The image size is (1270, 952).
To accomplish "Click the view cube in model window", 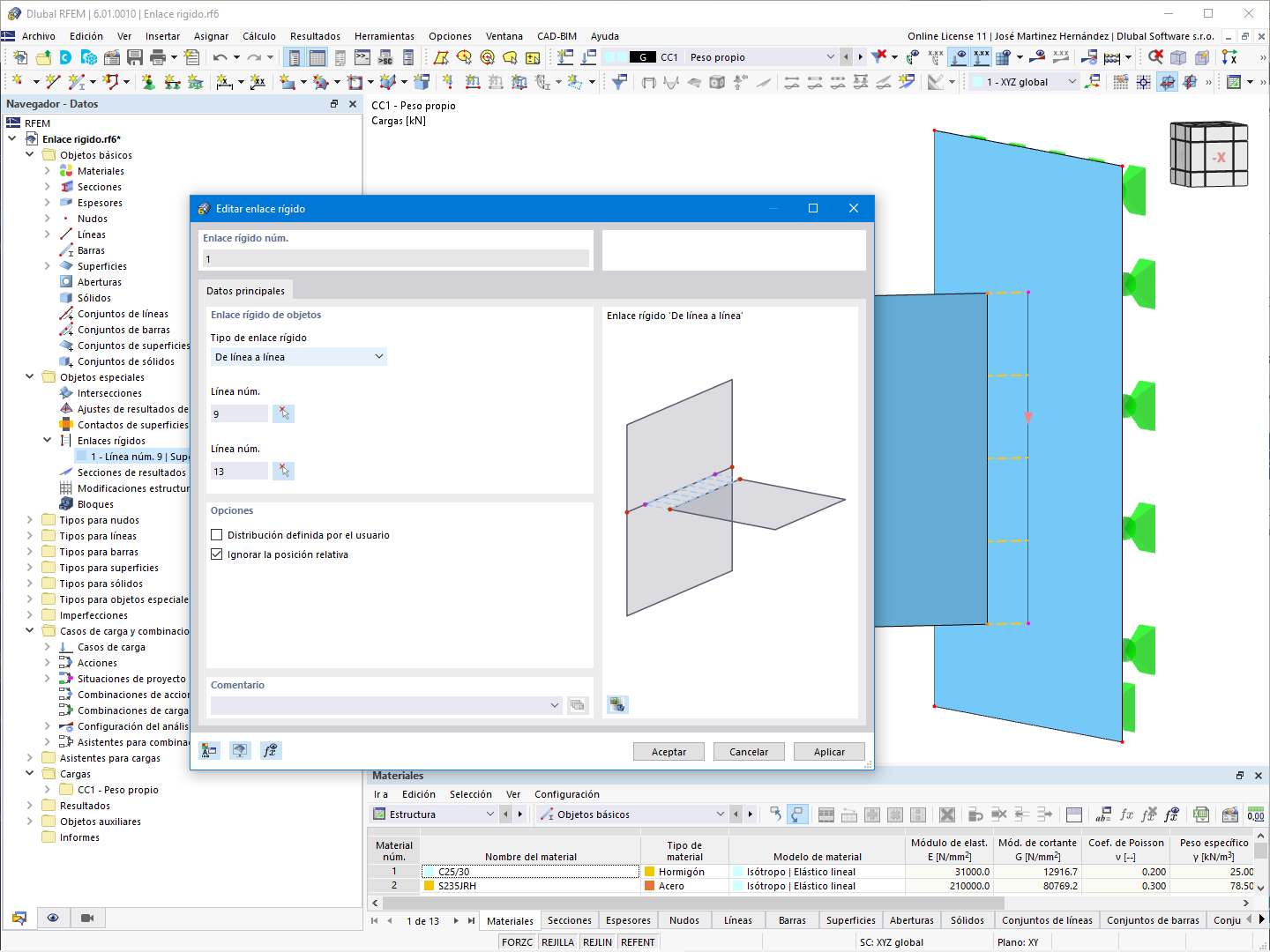I will (x=1209, y=154).
